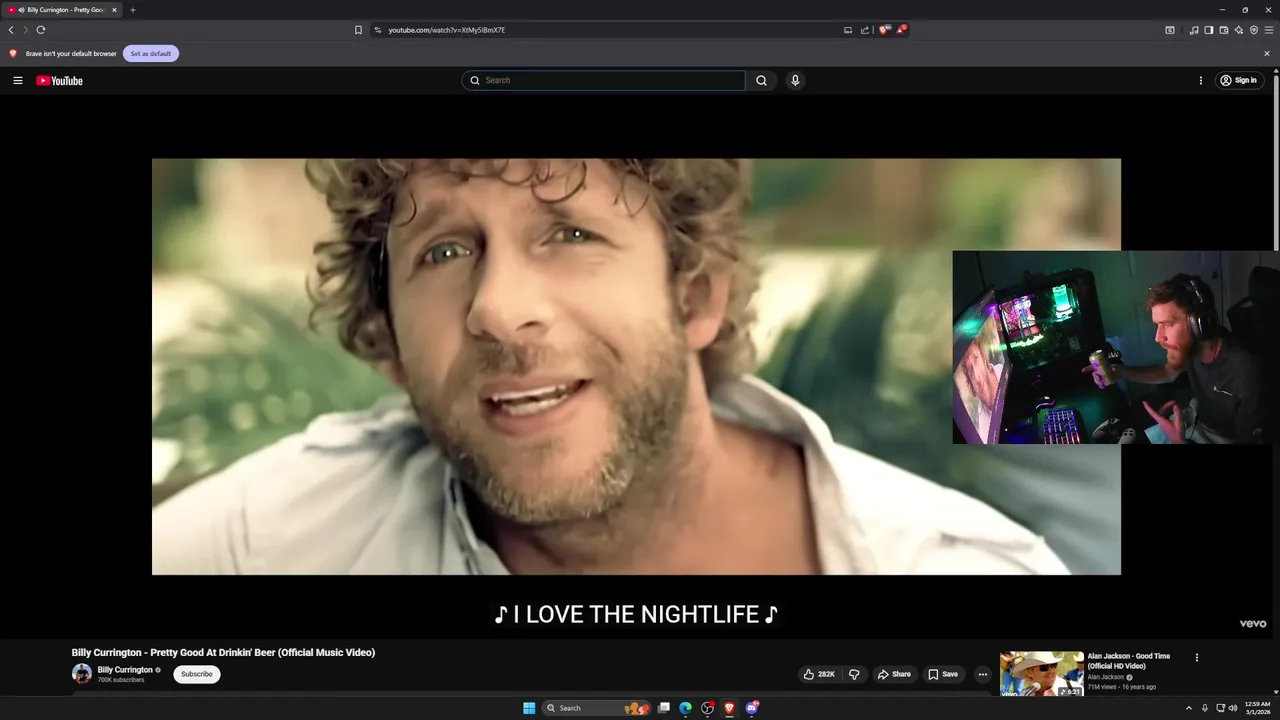Open the menu for the Alan Jackson suggestion
The height and width of the screenshot is (720, 1280).
[x=1197, y=658]
